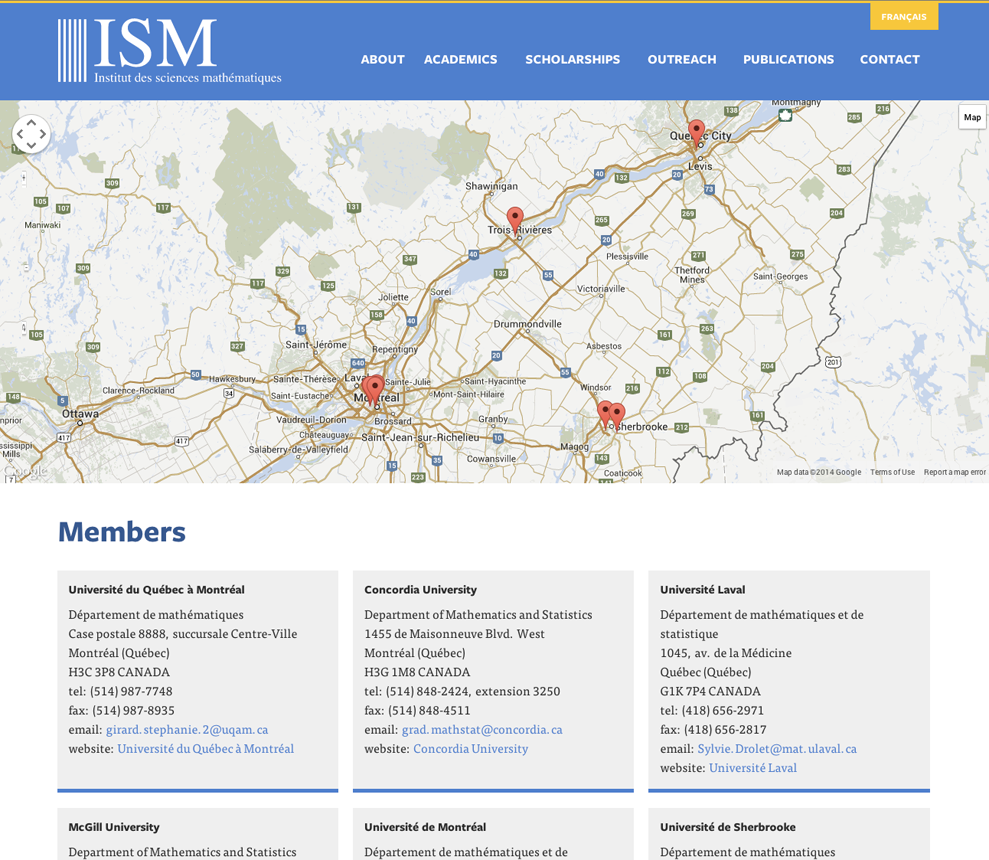Click 'Case postale 8888, succursale Centre-Ville' text

pyautogui.click(x=183, y=634)
